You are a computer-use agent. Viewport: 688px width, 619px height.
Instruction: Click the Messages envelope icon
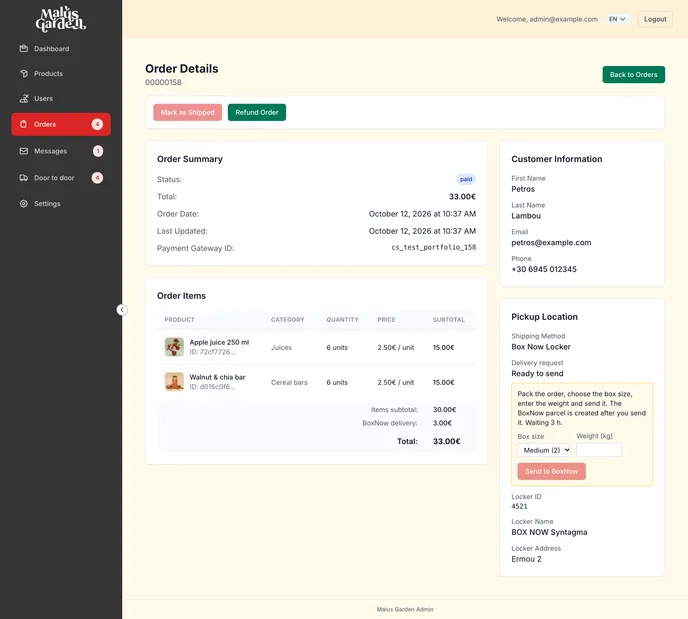[24, 151]
